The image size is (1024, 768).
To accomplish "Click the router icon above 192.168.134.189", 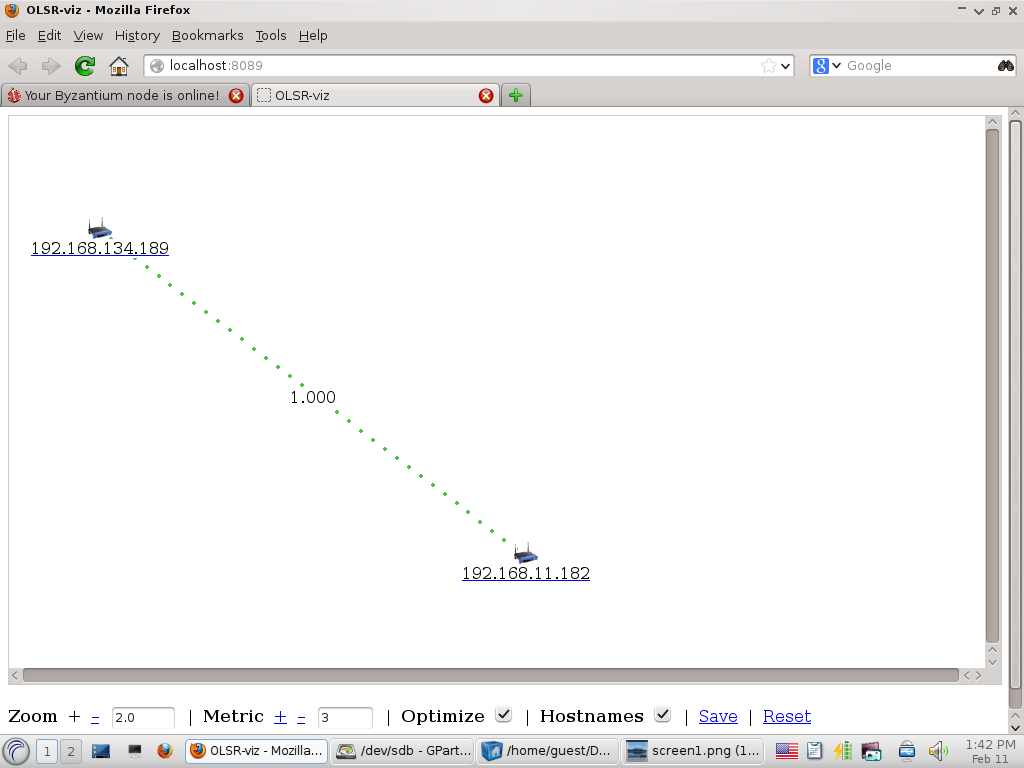I will click(99, 229).
